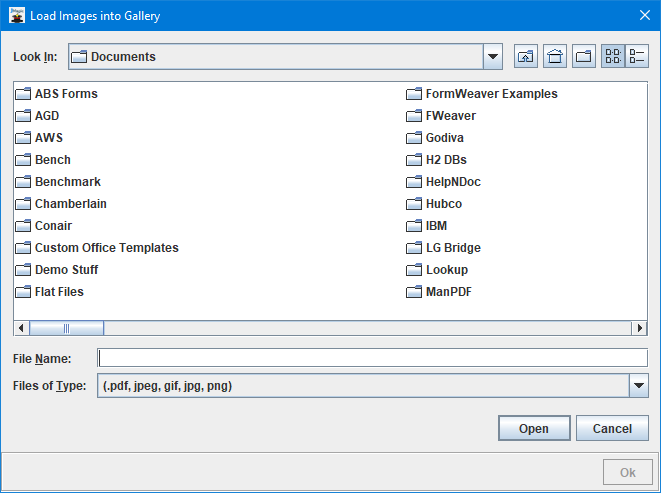
Task: Click the Cancel button
Action: [612, 428]
